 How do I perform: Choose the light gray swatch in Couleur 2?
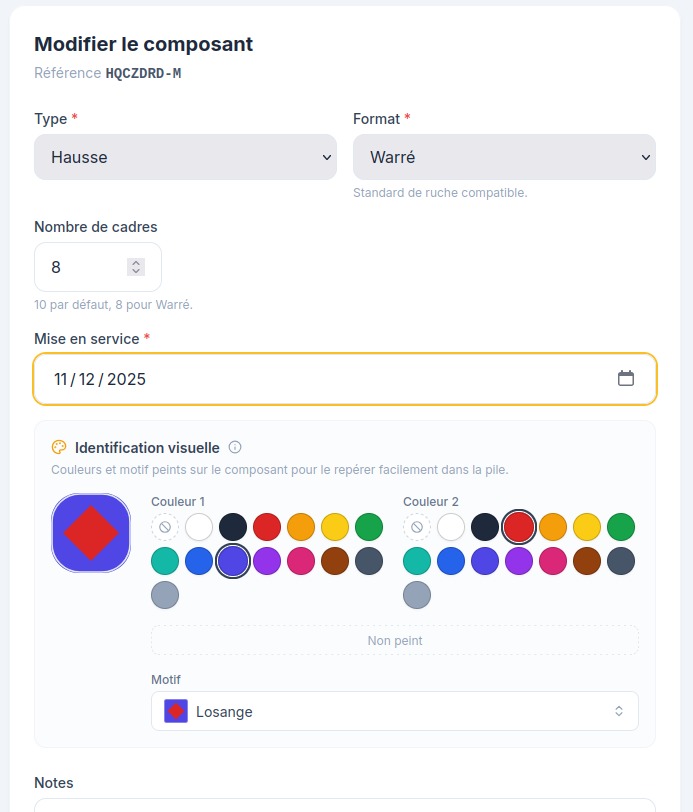point(417,595)
